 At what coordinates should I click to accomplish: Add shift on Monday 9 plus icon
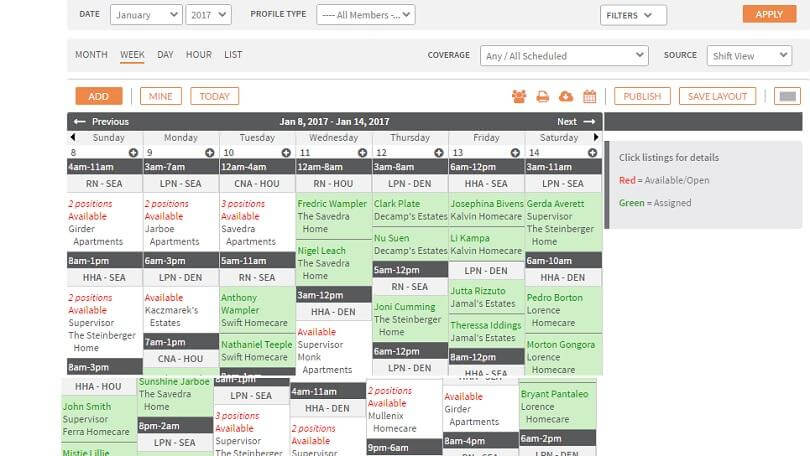pos(209,153)
